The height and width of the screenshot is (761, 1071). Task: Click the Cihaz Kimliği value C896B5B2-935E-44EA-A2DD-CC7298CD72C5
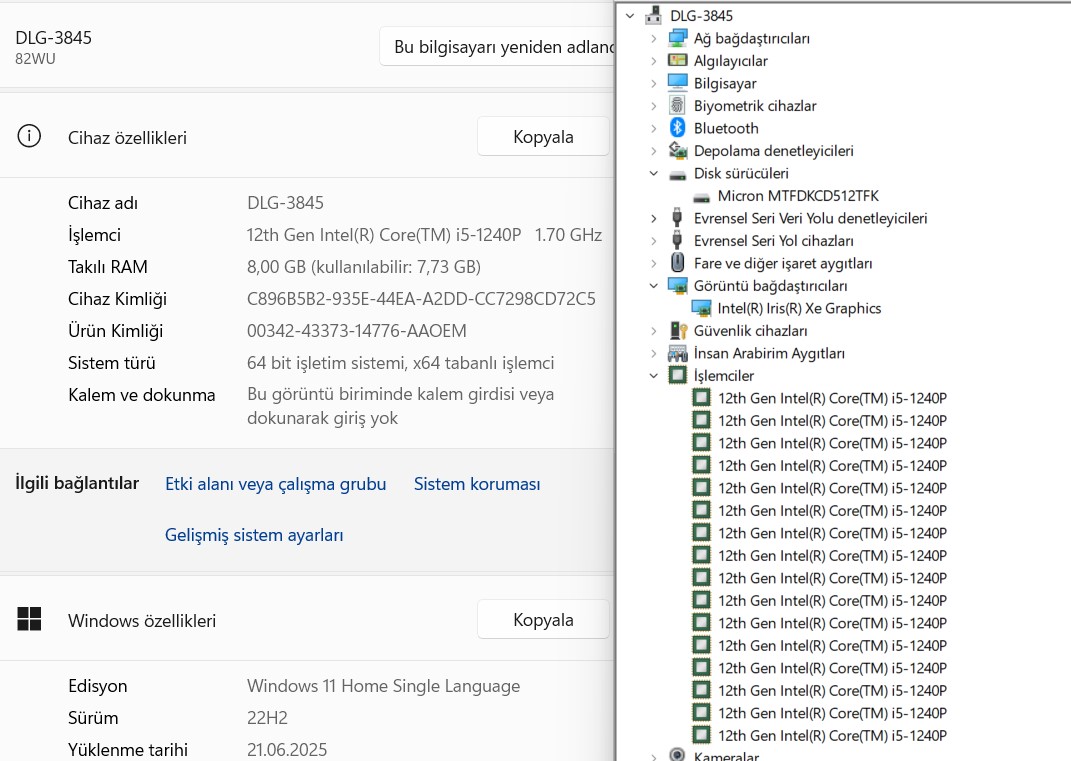tap(421, 299)
